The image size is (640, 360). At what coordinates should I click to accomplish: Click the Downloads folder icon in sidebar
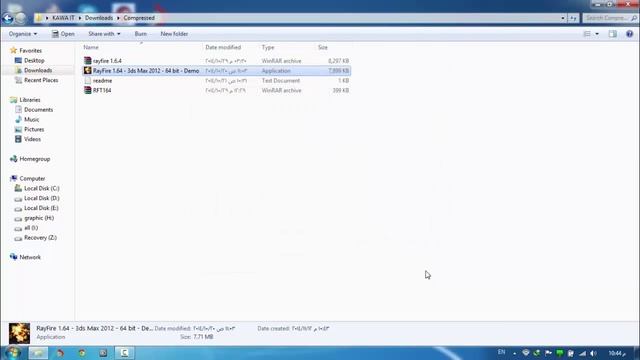18,70
